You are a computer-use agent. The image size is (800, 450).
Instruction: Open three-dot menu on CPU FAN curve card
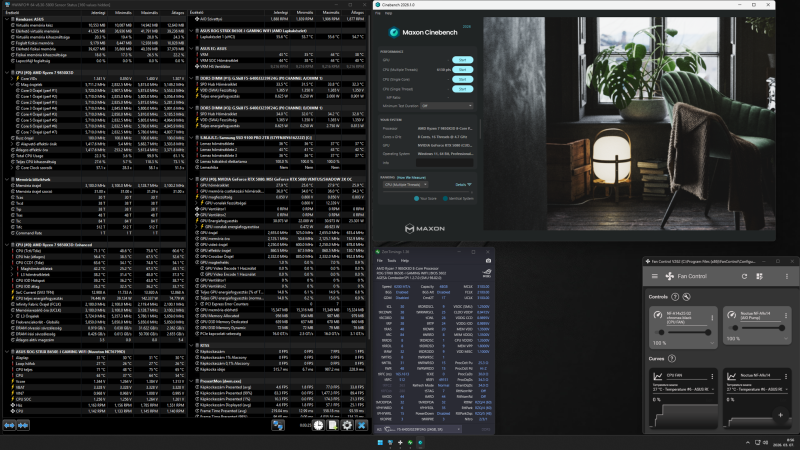[712, 377]
